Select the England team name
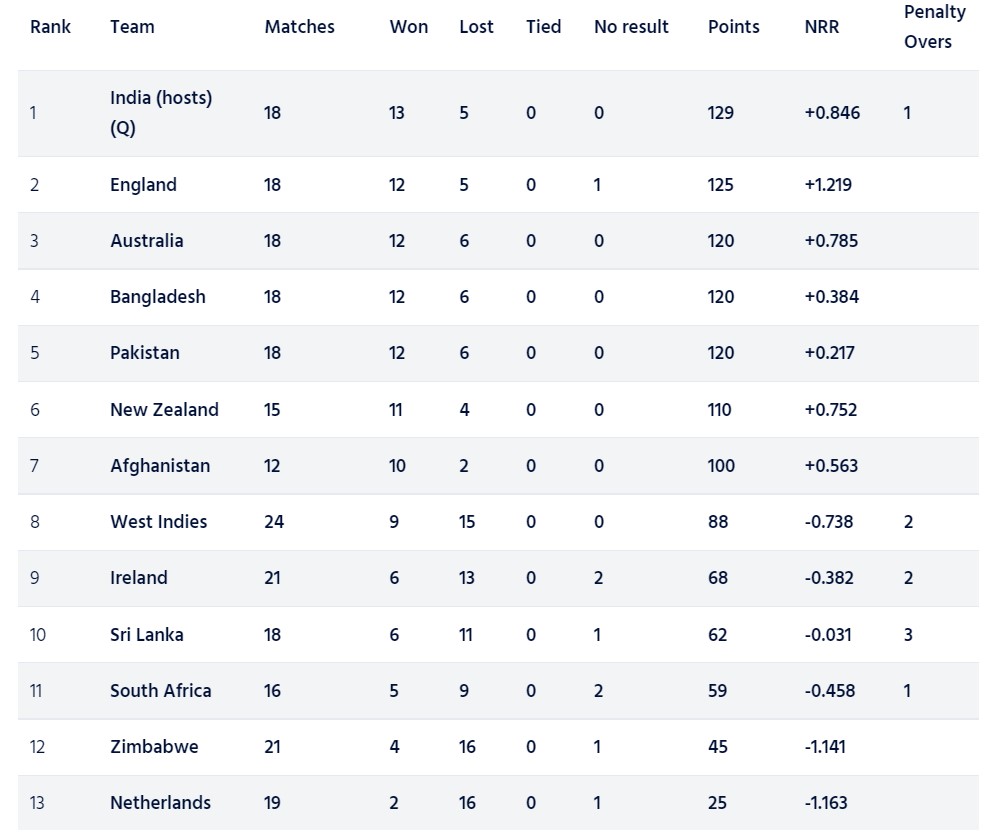 pos(143,185)
